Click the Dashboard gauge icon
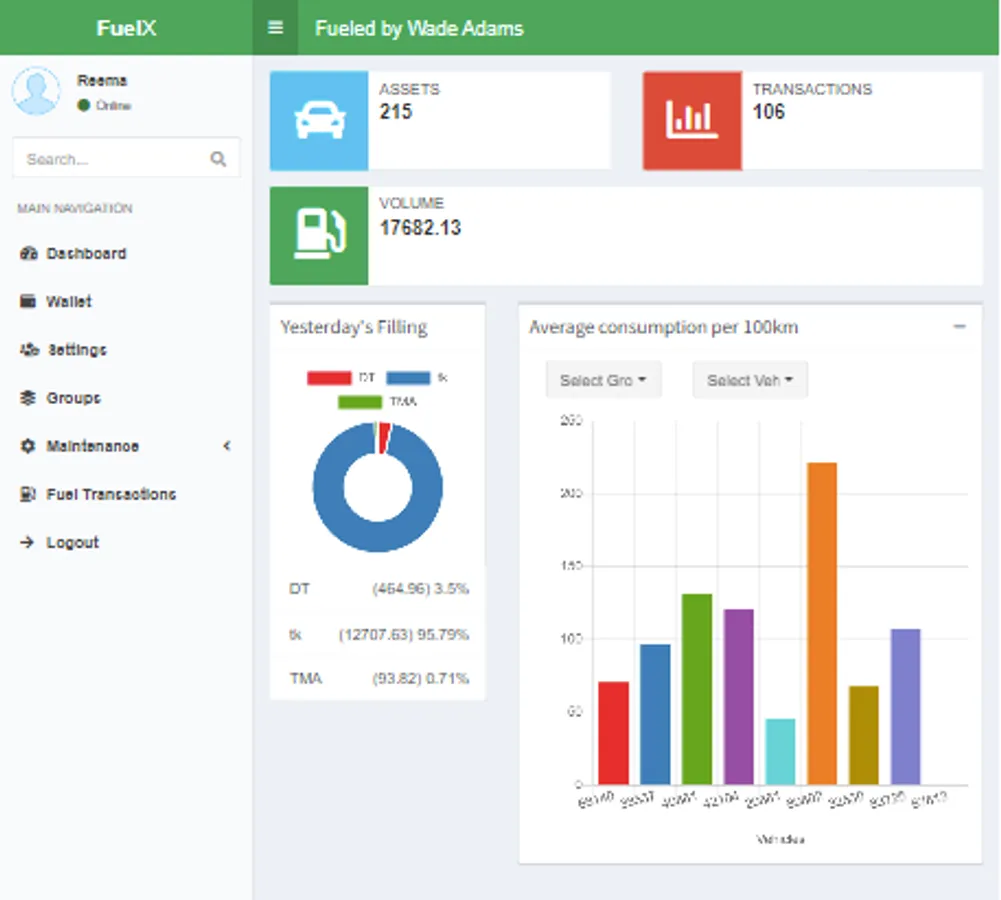 (28, 253)
